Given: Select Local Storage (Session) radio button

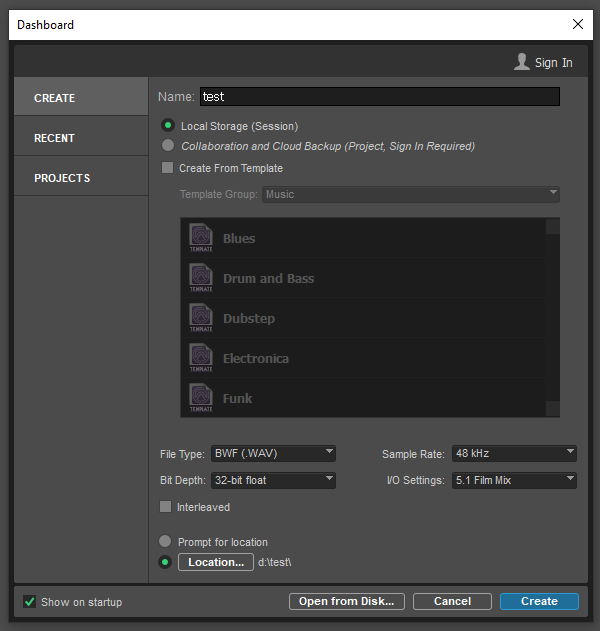Looking at the screenshot, I should pyautogui.click(x=168, y=126).
